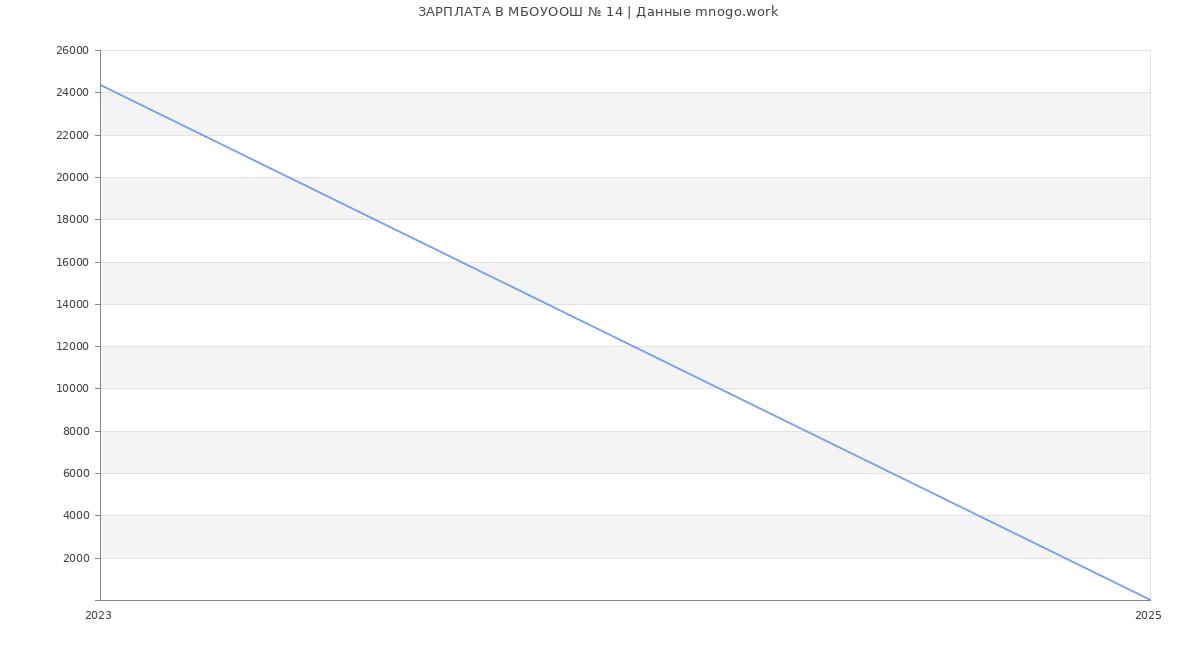Click the 20000 y-axis label
Image resolution: width=1200 pixels, height=650 pixels.
pos(72,177)
